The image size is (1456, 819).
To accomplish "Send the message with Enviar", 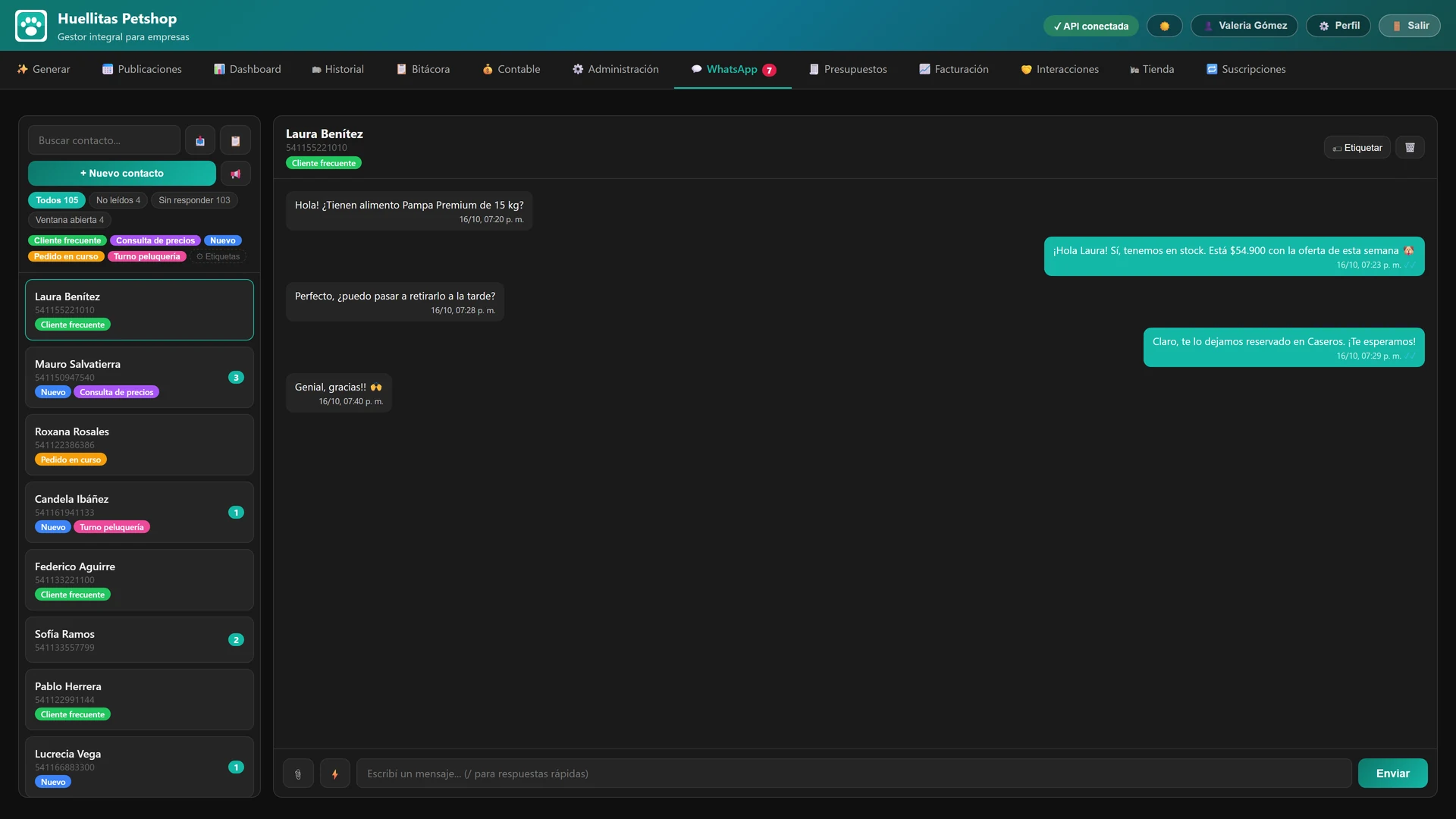I will coord(1393,773).
